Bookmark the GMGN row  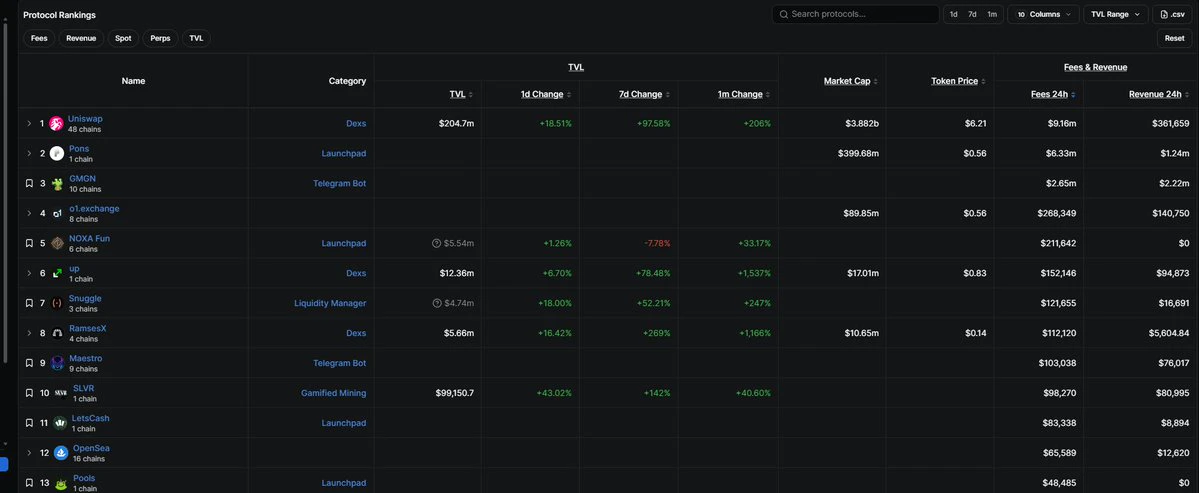[29, 183]
